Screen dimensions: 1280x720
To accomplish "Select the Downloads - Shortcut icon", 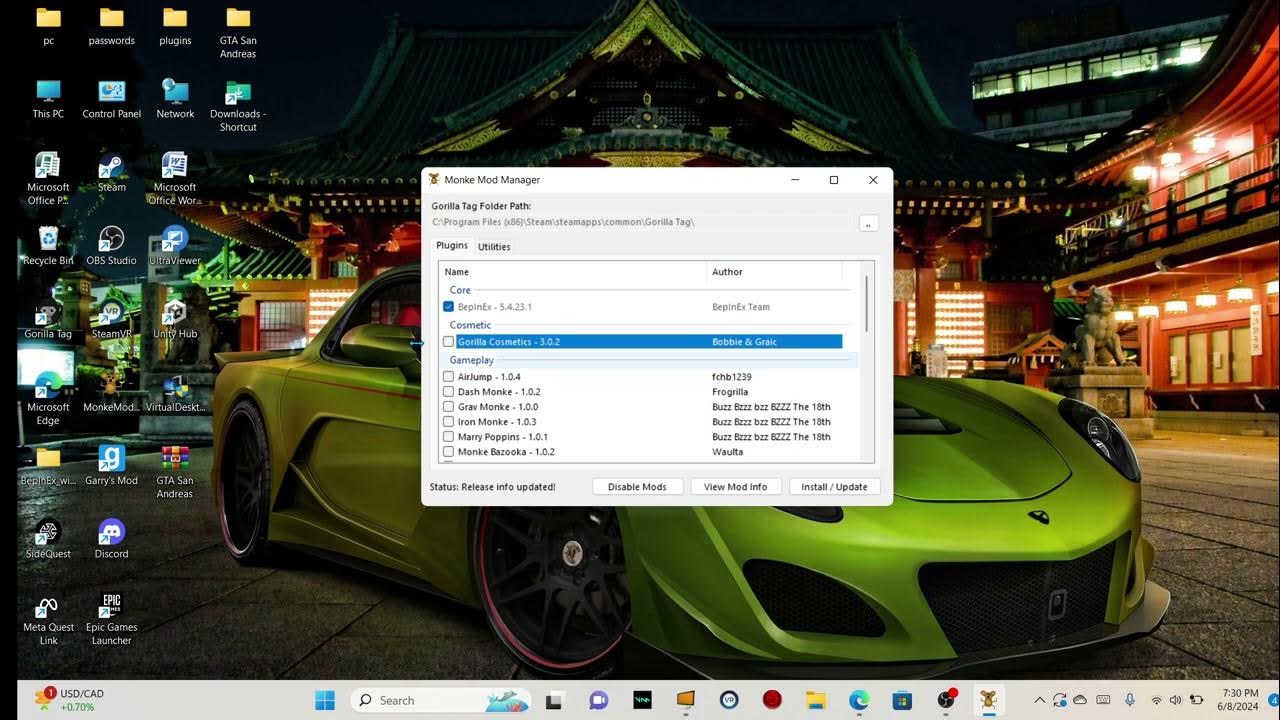I will pos(238,105).
